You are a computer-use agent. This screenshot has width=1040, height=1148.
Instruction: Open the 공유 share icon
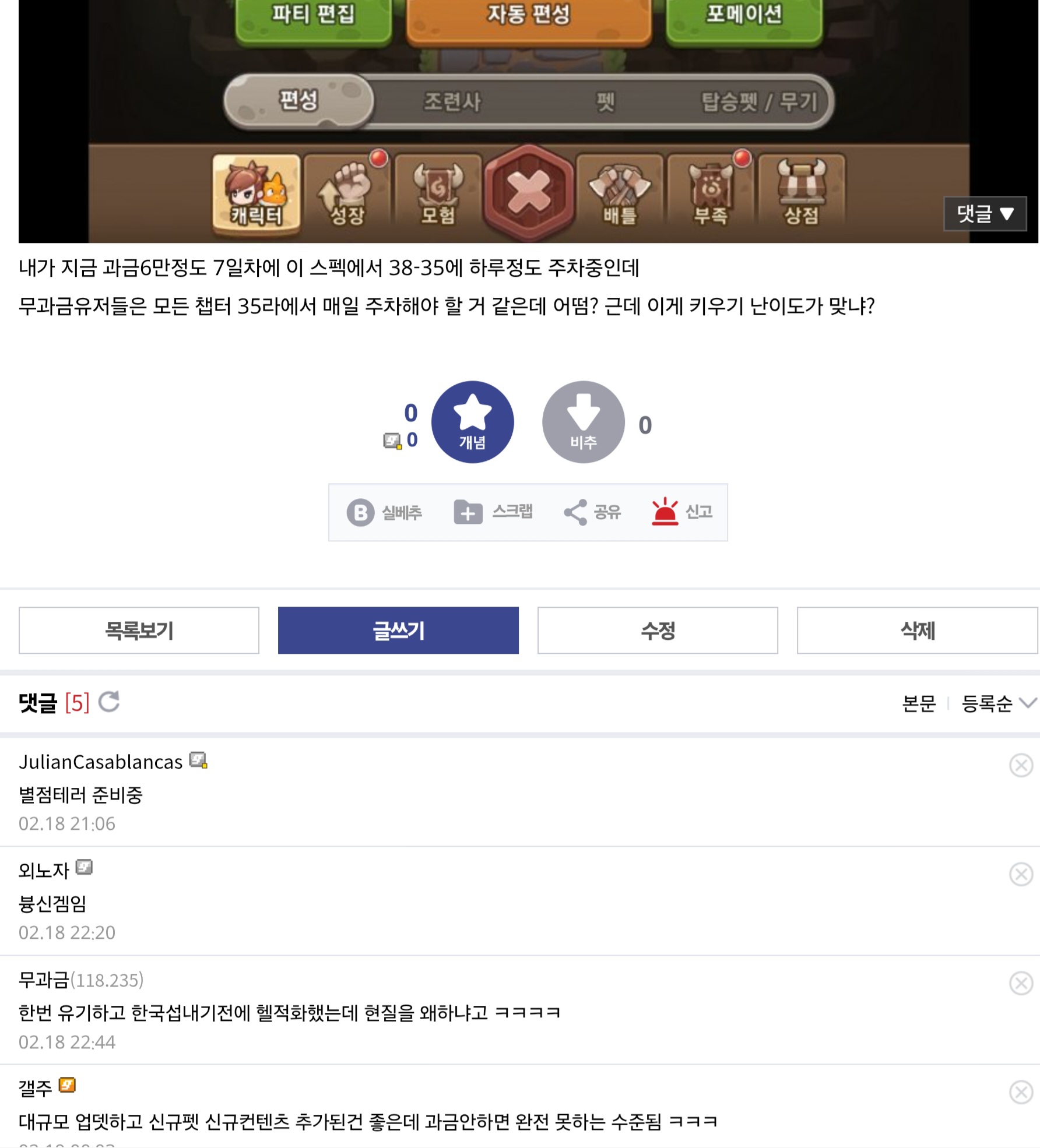(x=575, y=512)
